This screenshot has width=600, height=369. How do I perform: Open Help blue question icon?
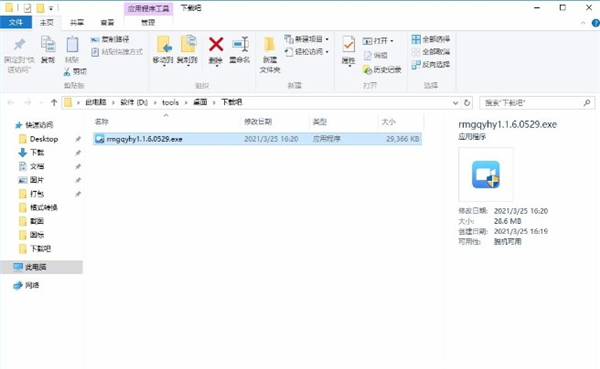tap(596, 23)
